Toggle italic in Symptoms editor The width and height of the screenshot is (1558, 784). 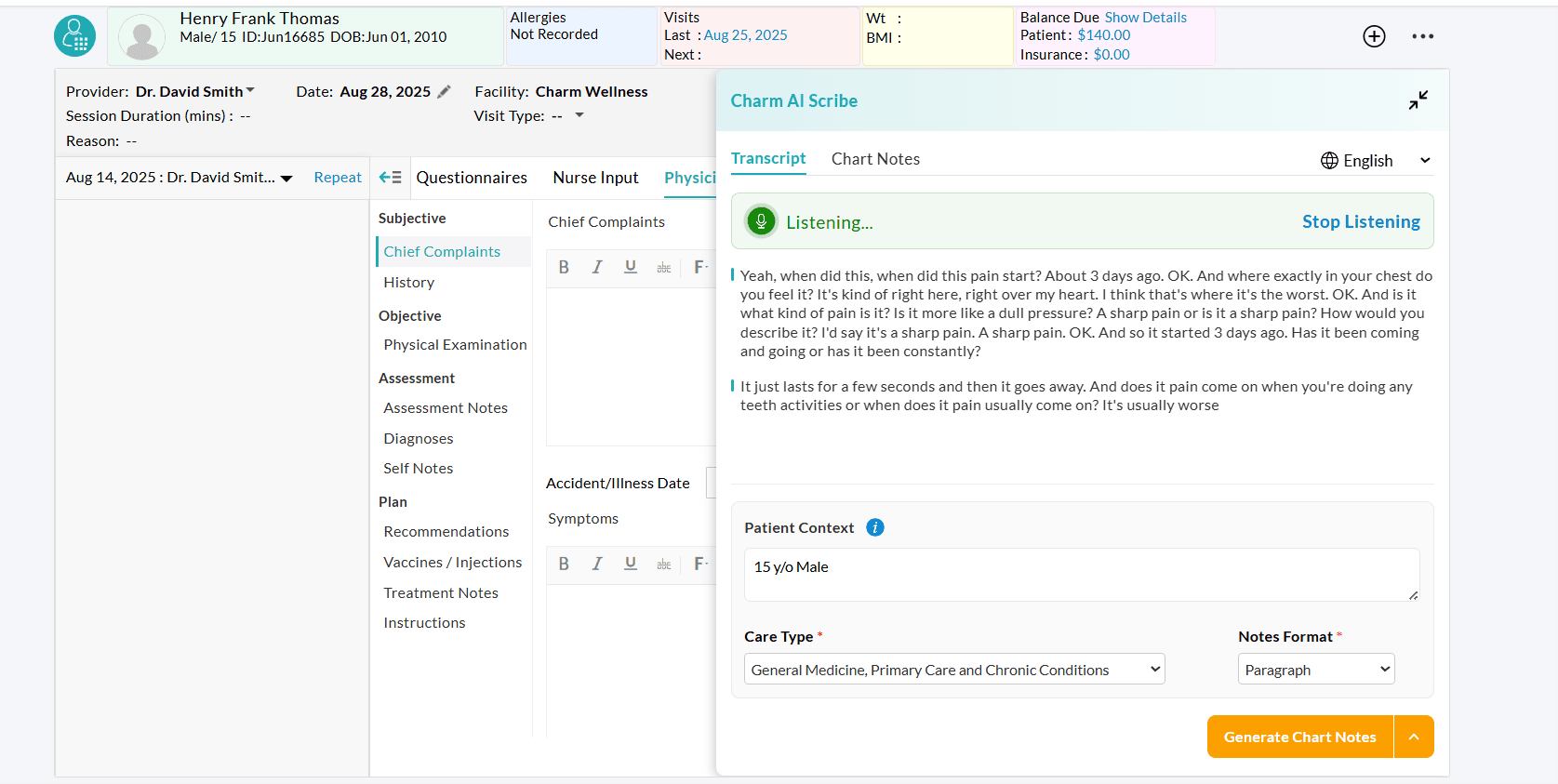597,563
